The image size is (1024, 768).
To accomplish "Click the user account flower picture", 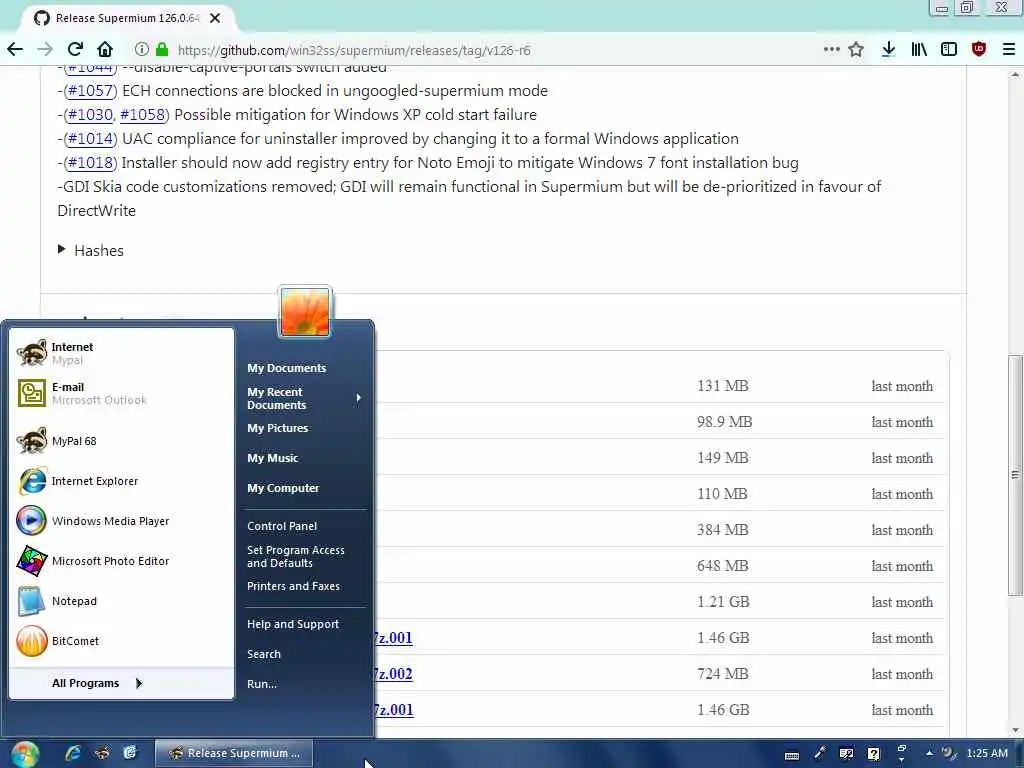I will click(305, 312).
